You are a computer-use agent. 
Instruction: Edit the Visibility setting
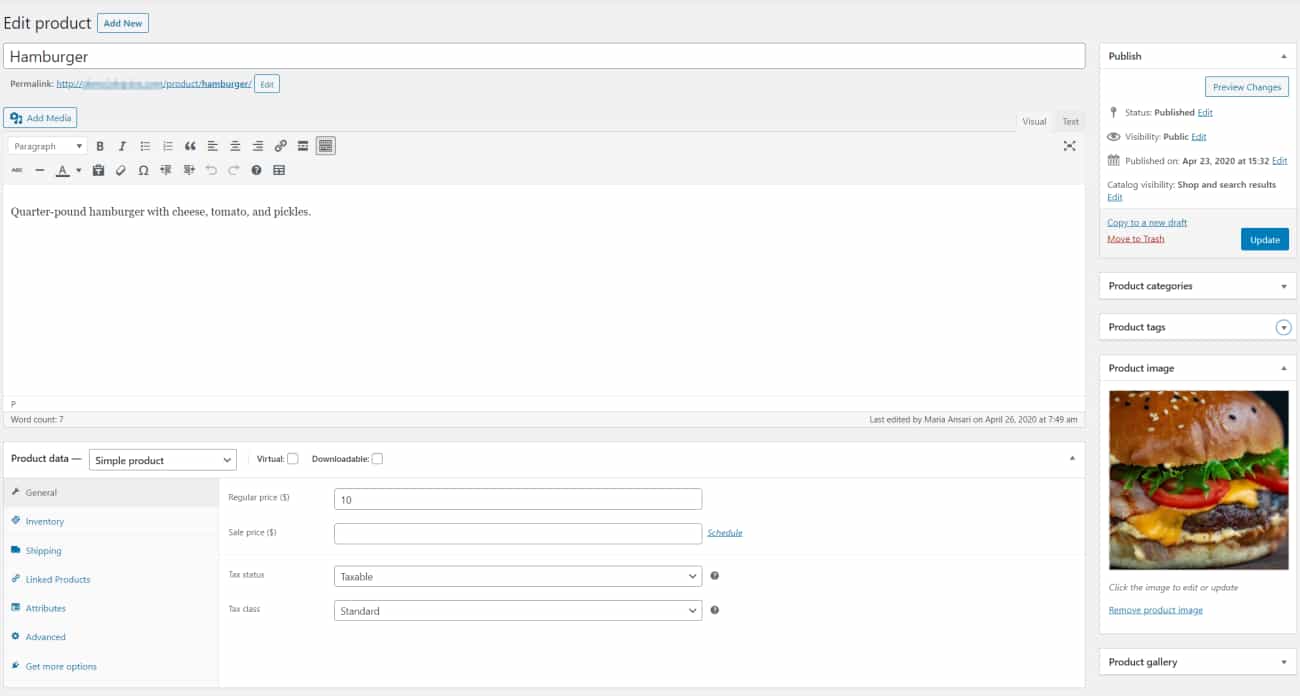coord(1199,137)
